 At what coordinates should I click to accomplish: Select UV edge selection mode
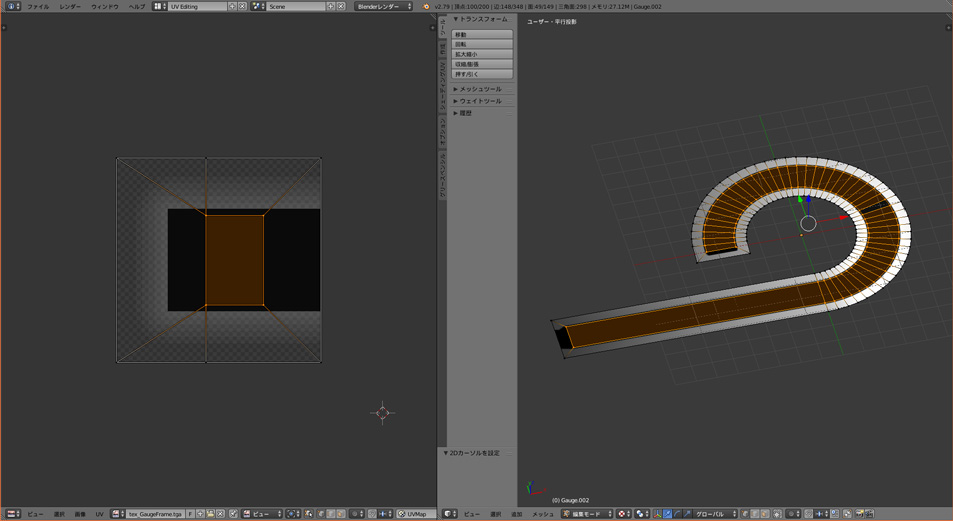coord(330,514)
